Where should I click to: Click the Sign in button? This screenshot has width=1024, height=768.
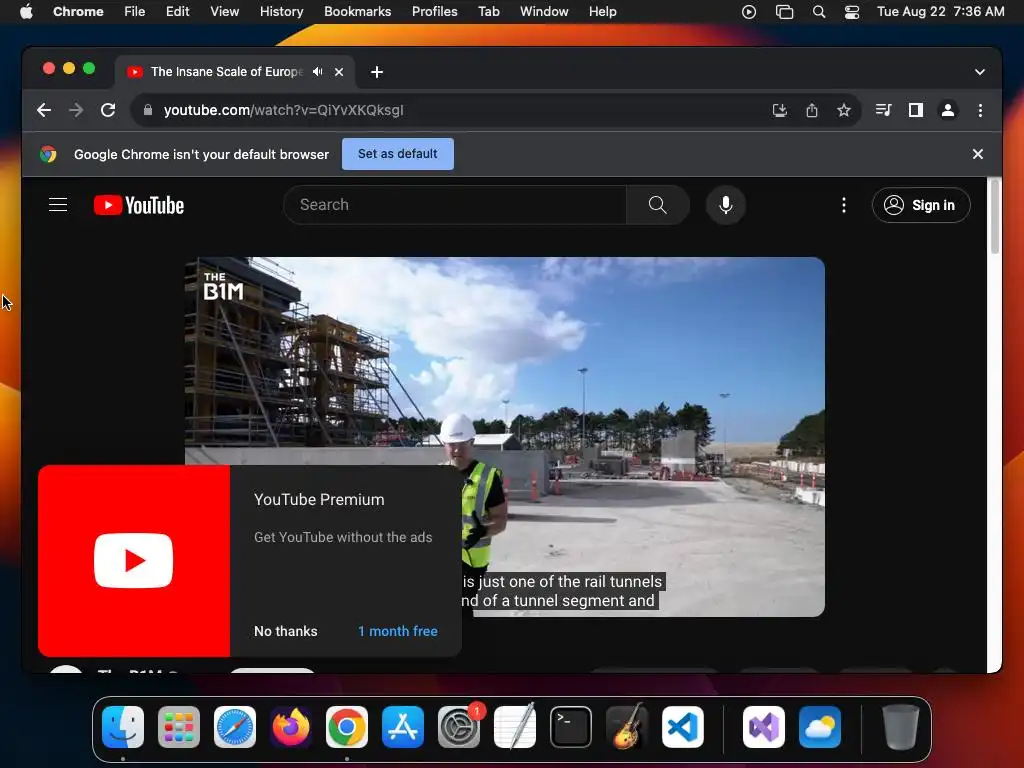coord(921,205)
